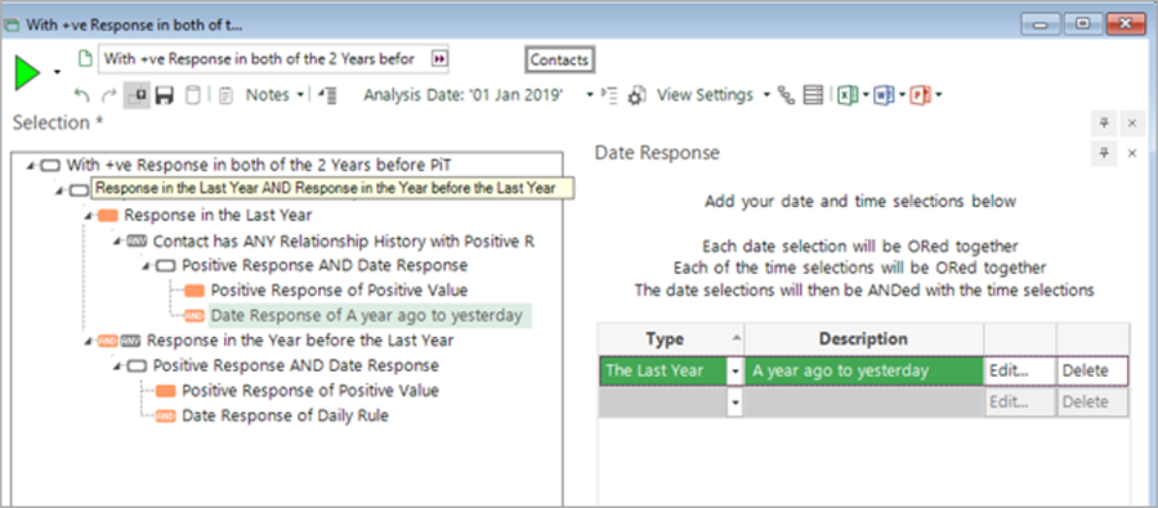Image resolution: width=1158 pixels, height=508 pixels.
Task: Click the Contacts table box
Action: coord(559,60)
